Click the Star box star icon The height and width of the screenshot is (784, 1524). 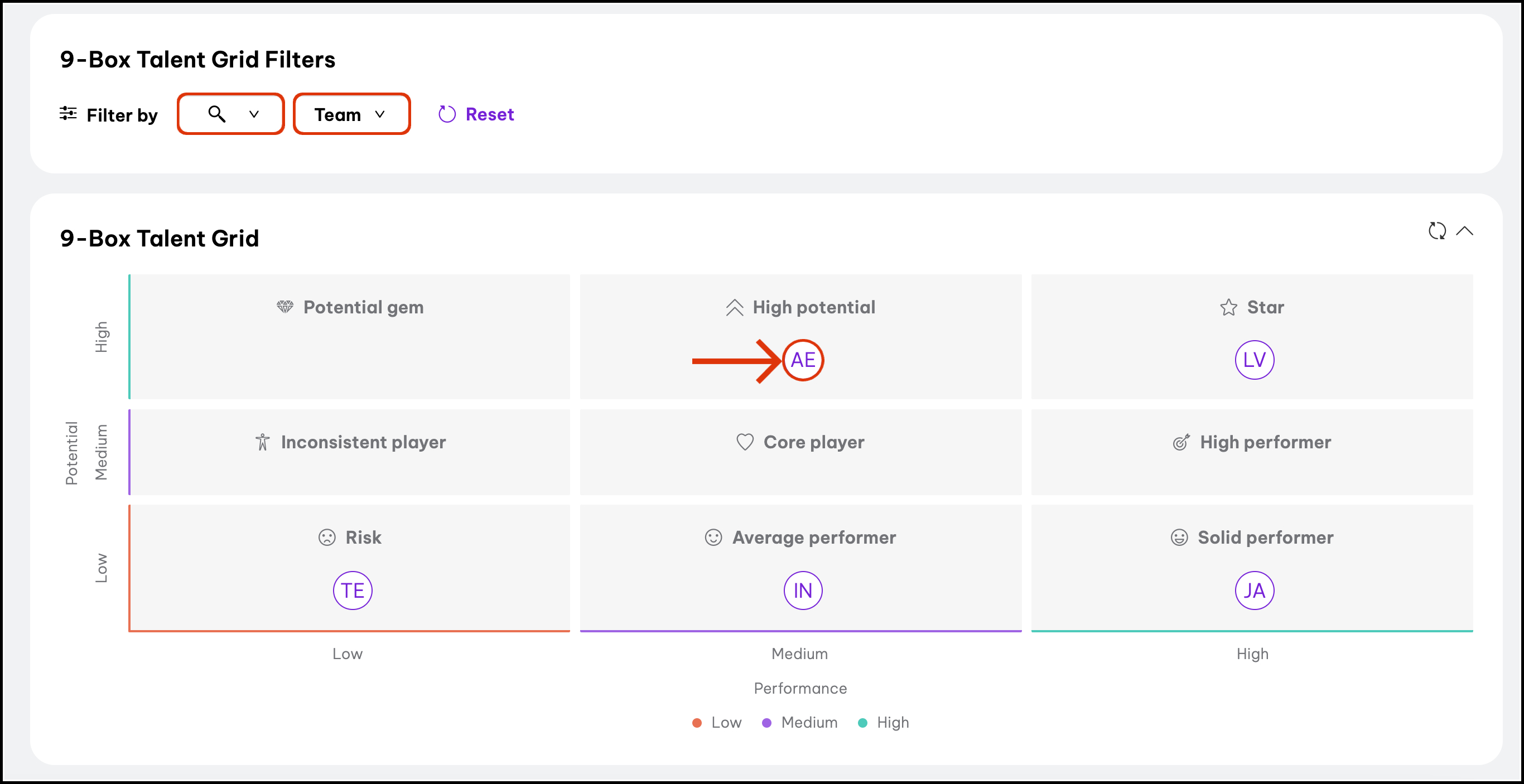[1228, 307]
